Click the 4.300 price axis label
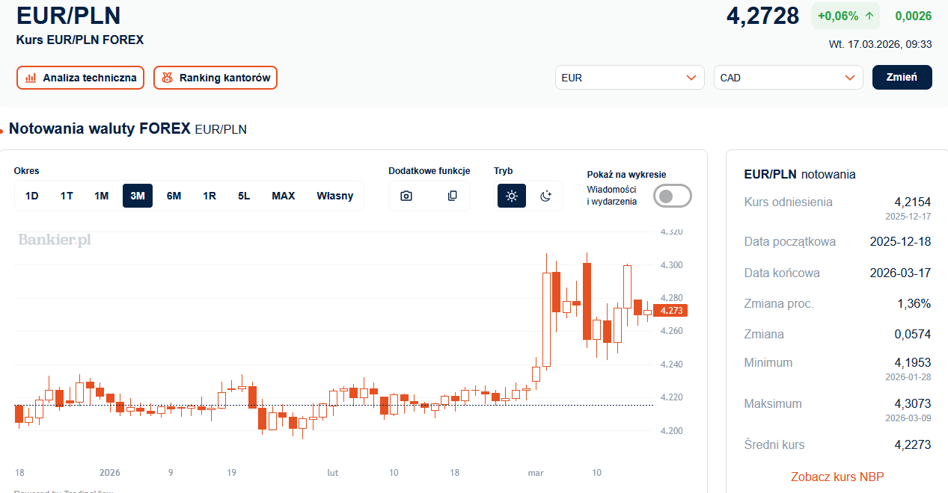 tap(672, 265)
